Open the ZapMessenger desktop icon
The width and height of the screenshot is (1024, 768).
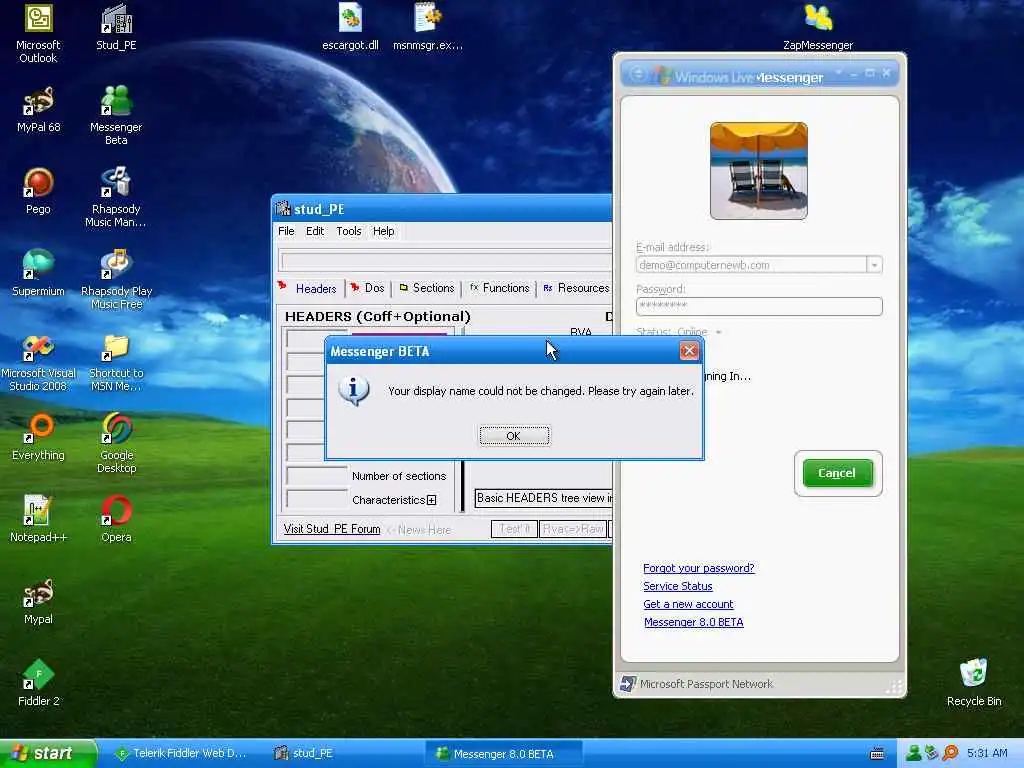818,27
